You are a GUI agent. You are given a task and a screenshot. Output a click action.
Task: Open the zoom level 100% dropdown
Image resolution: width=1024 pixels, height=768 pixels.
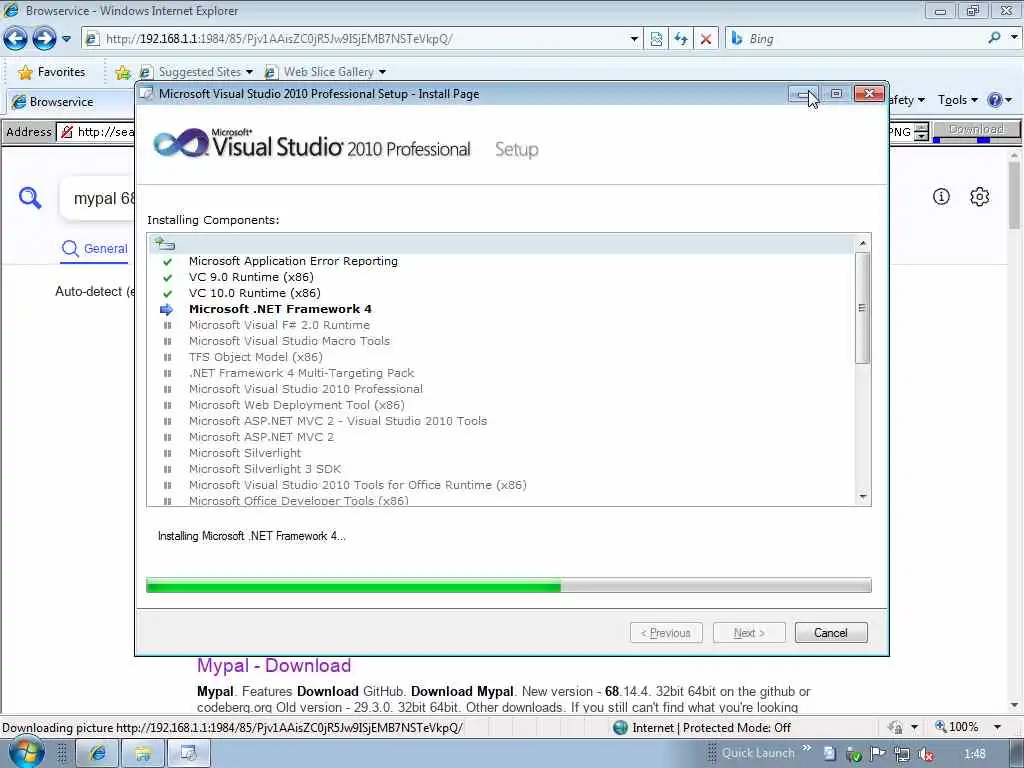click(x=997, y=727)
